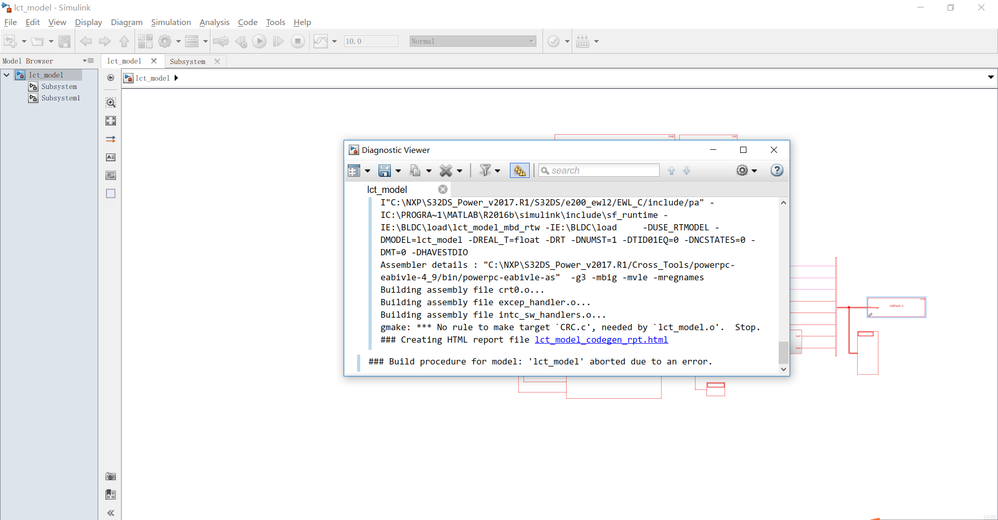This screenshot has width=998, height=520.
Task: Click Diagnostic Viewer copy icon
Action: (415, 171)
